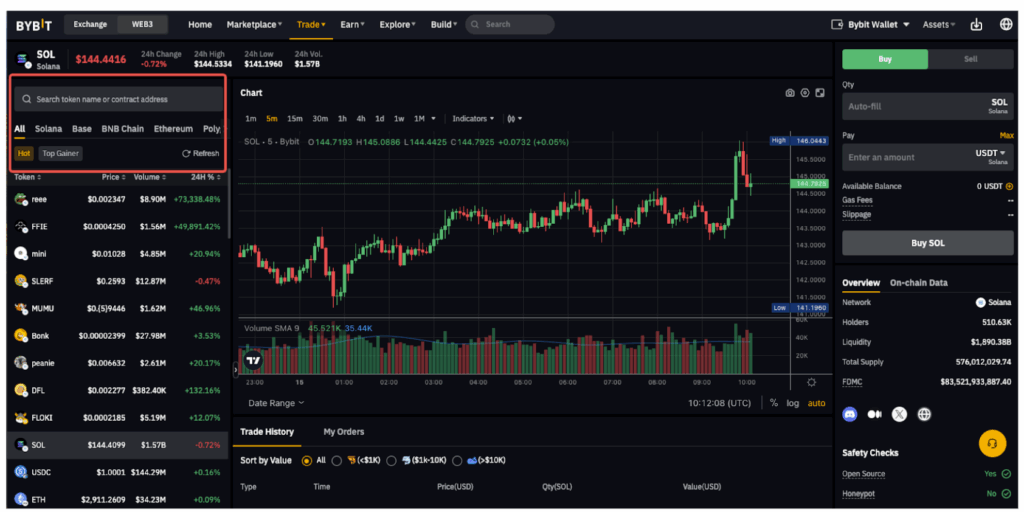Select the ETH token icon

point(20,499)
